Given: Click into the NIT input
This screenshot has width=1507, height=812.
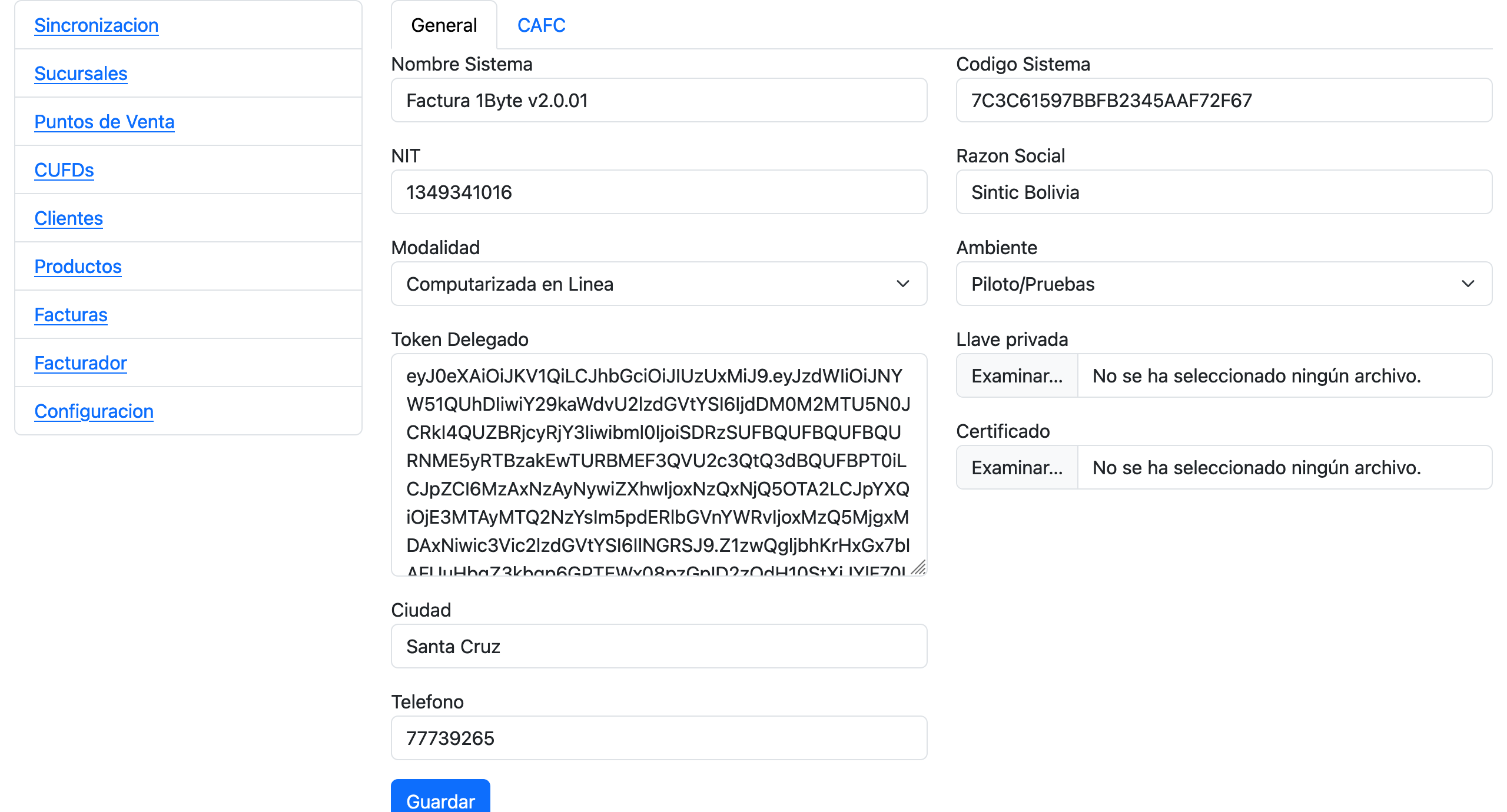Looking at the screenshot, I should (659, 192).
